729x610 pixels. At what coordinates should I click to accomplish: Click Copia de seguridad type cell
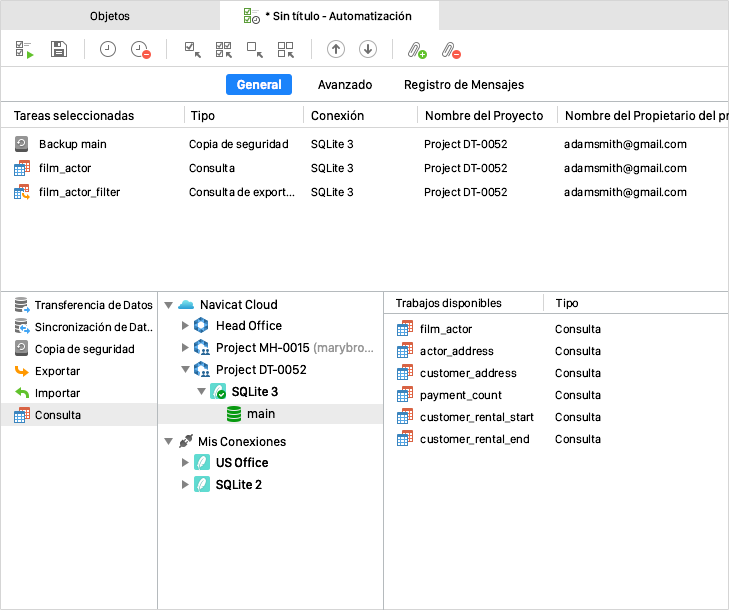(239, 144)
